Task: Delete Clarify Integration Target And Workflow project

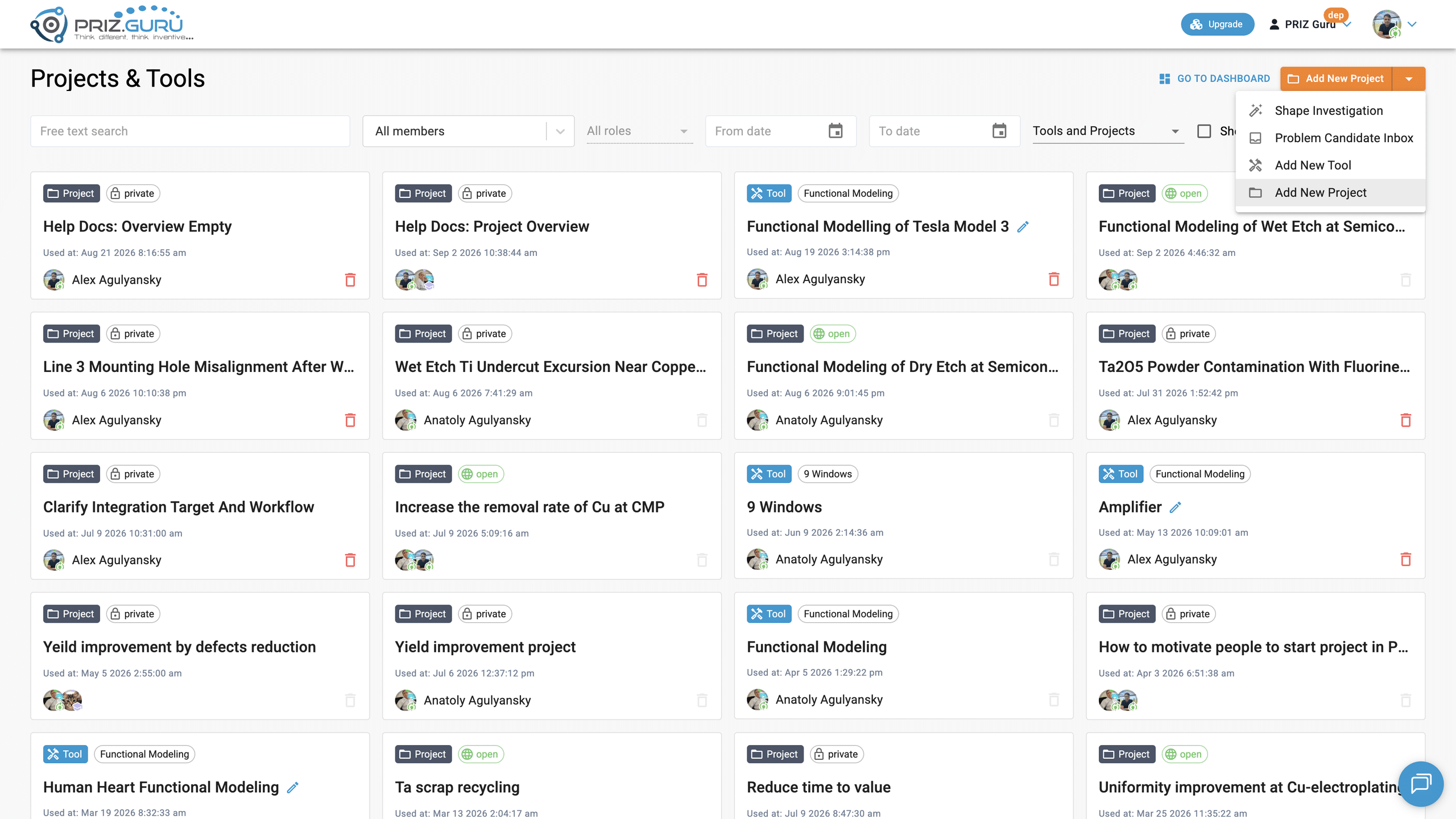Action: [x=350, y=560]
